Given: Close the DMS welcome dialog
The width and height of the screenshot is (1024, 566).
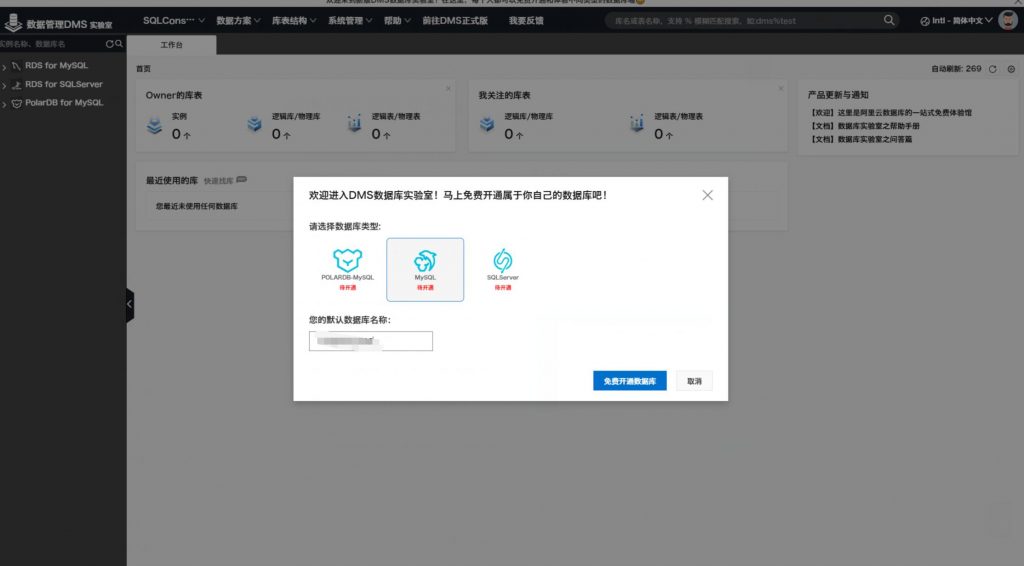Looking at the screenshot, I should point(707,195).
